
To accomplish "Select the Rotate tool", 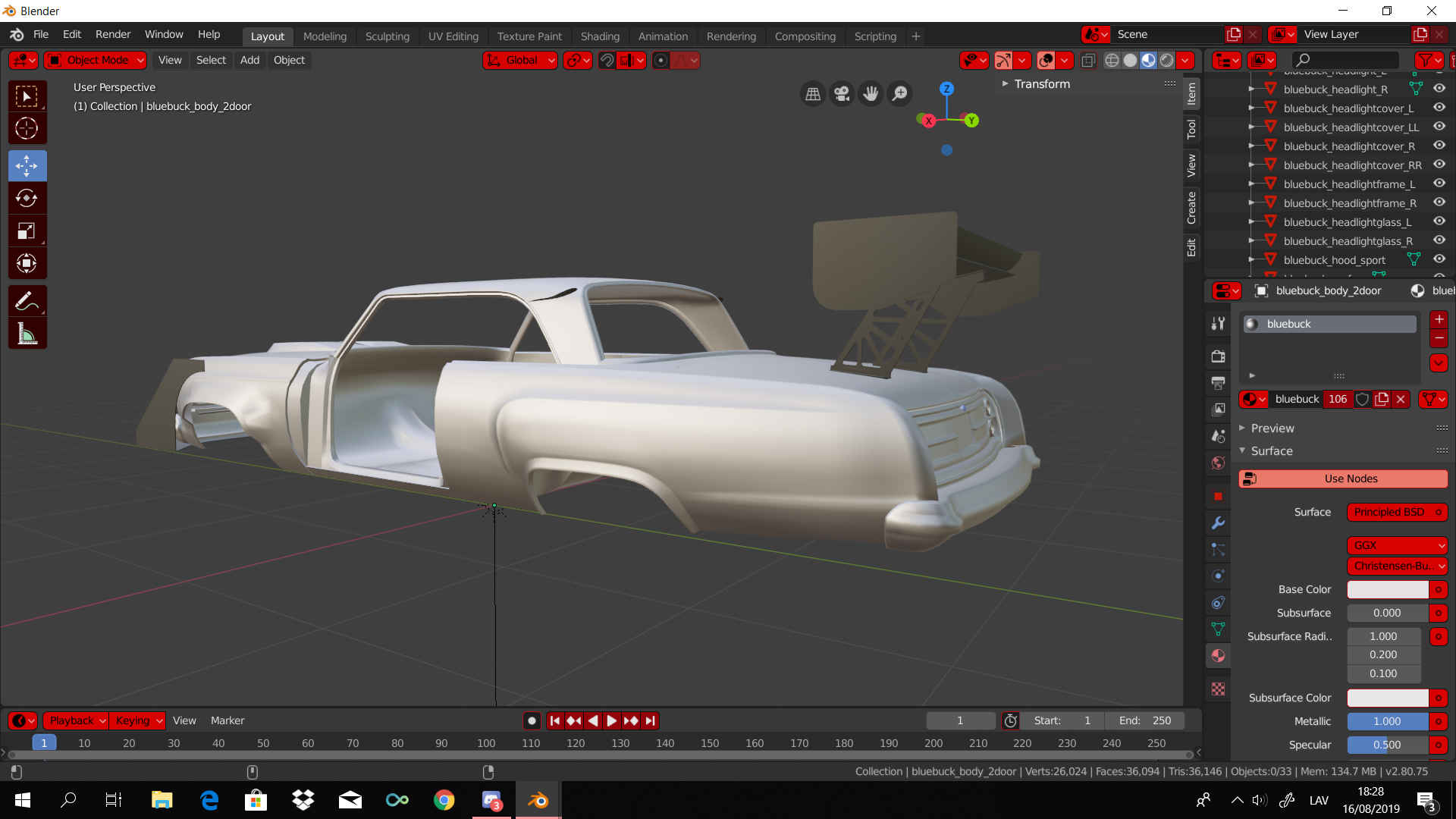I will click(27, 198).
